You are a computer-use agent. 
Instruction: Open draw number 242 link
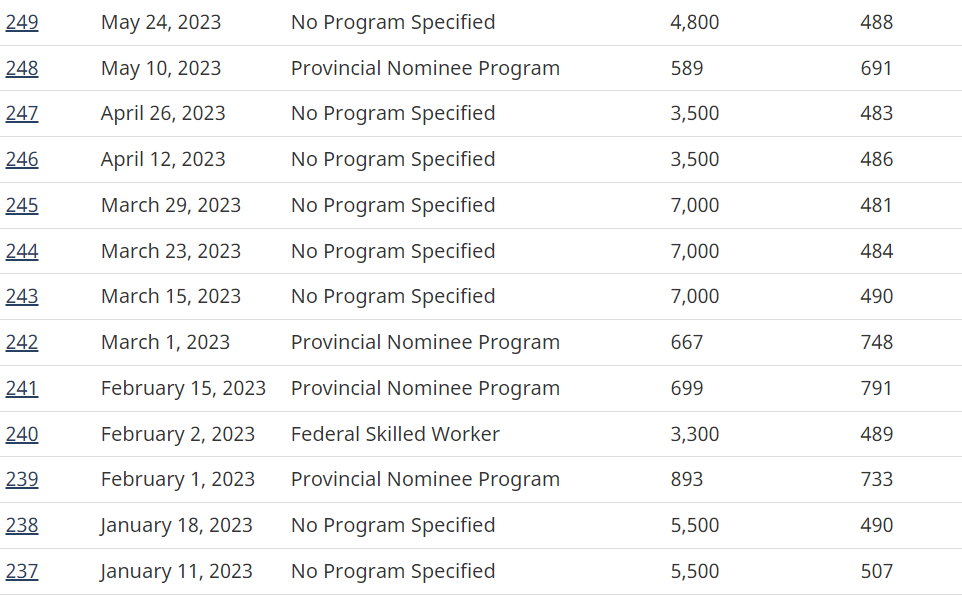pyautogui.click(x=22, y=342)
